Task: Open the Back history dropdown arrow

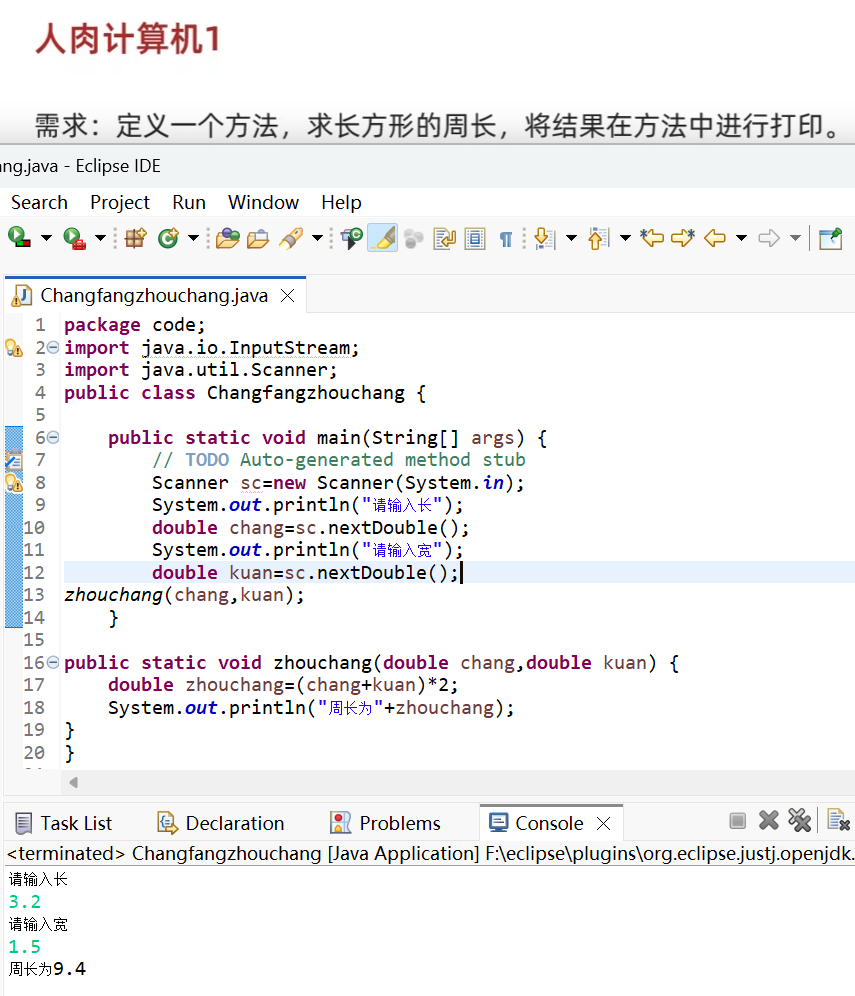Action: (x=741, y=238)
